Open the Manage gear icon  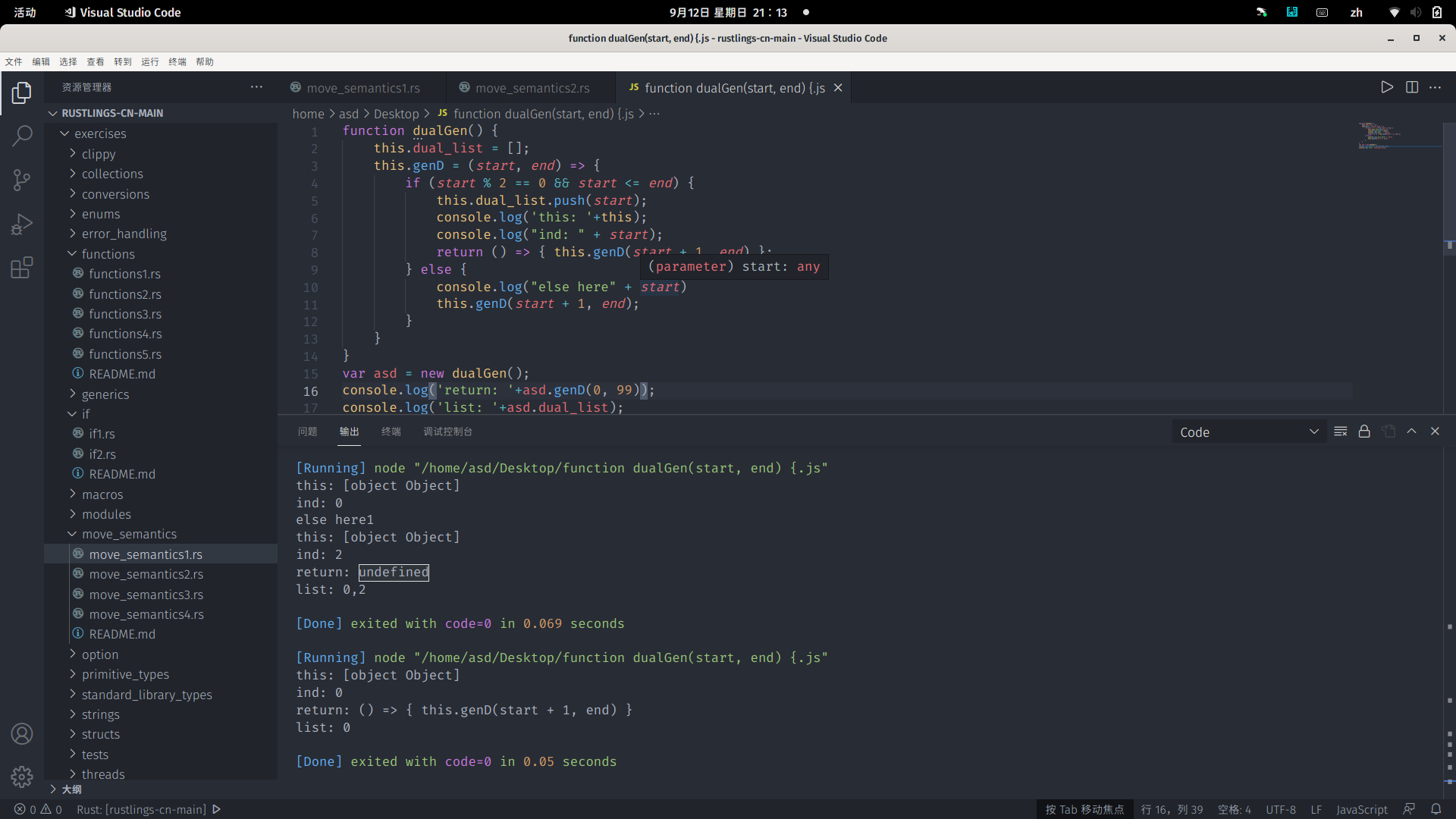click(x=22, y=777)
